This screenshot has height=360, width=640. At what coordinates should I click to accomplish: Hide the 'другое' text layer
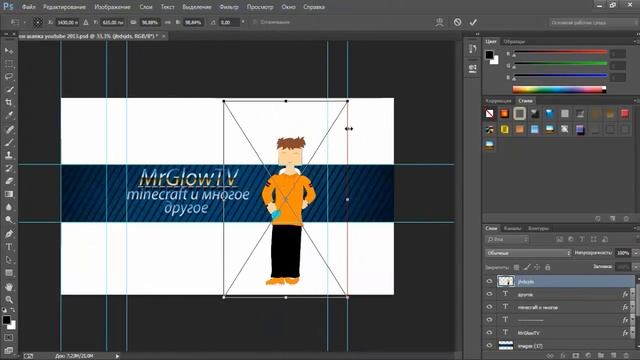tap(489, 294)
